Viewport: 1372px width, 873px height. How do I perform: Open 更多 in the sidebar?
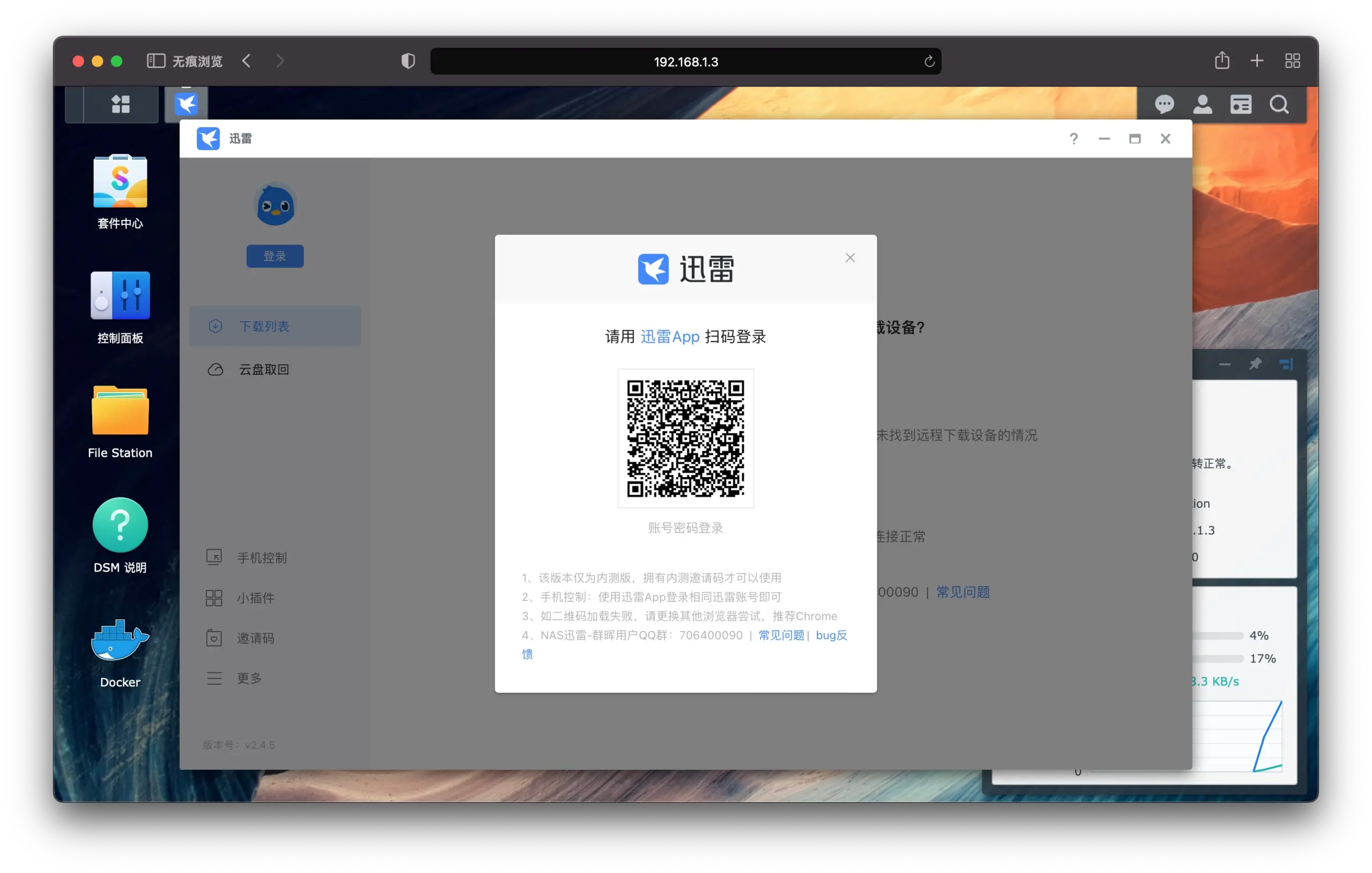click(234, 677)
